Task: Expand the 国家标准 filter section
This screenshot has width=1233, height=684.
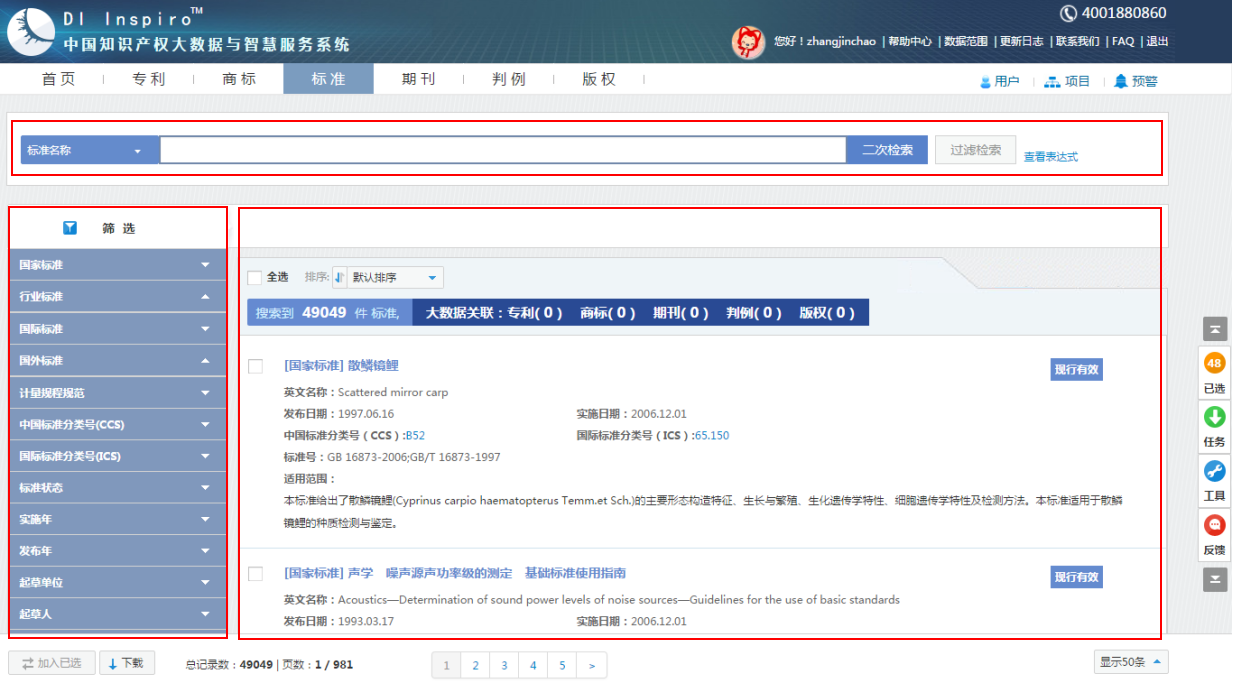Action: point(118,265)
